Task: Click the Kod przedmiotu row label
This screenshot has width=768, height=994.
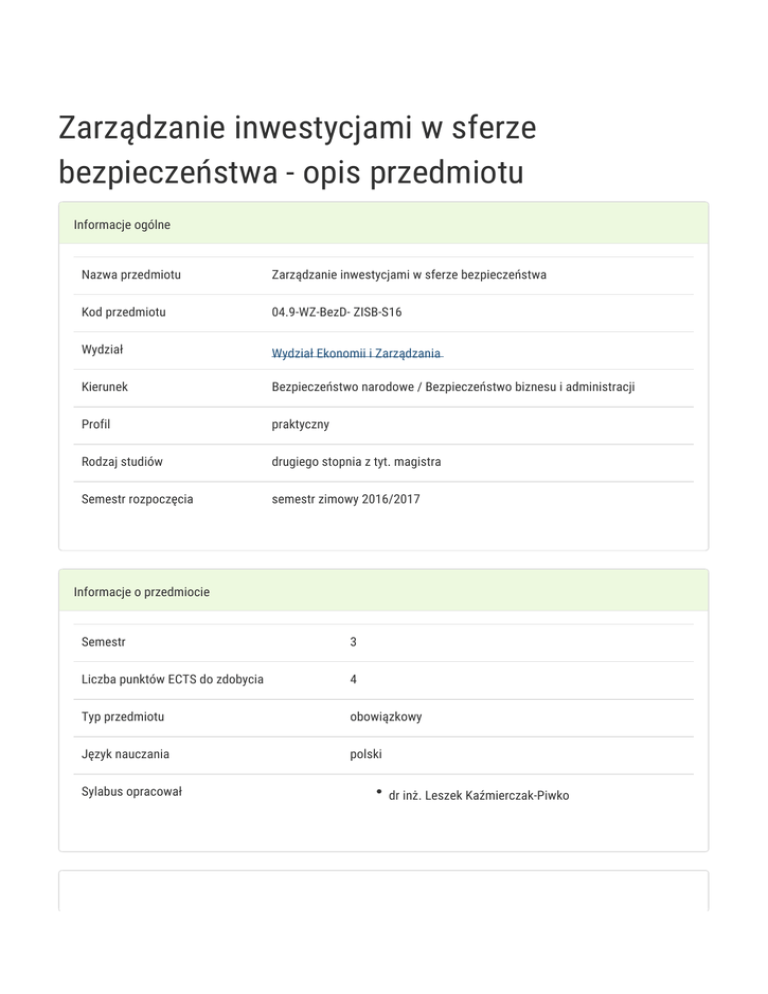Action: [x=124, y=313]
